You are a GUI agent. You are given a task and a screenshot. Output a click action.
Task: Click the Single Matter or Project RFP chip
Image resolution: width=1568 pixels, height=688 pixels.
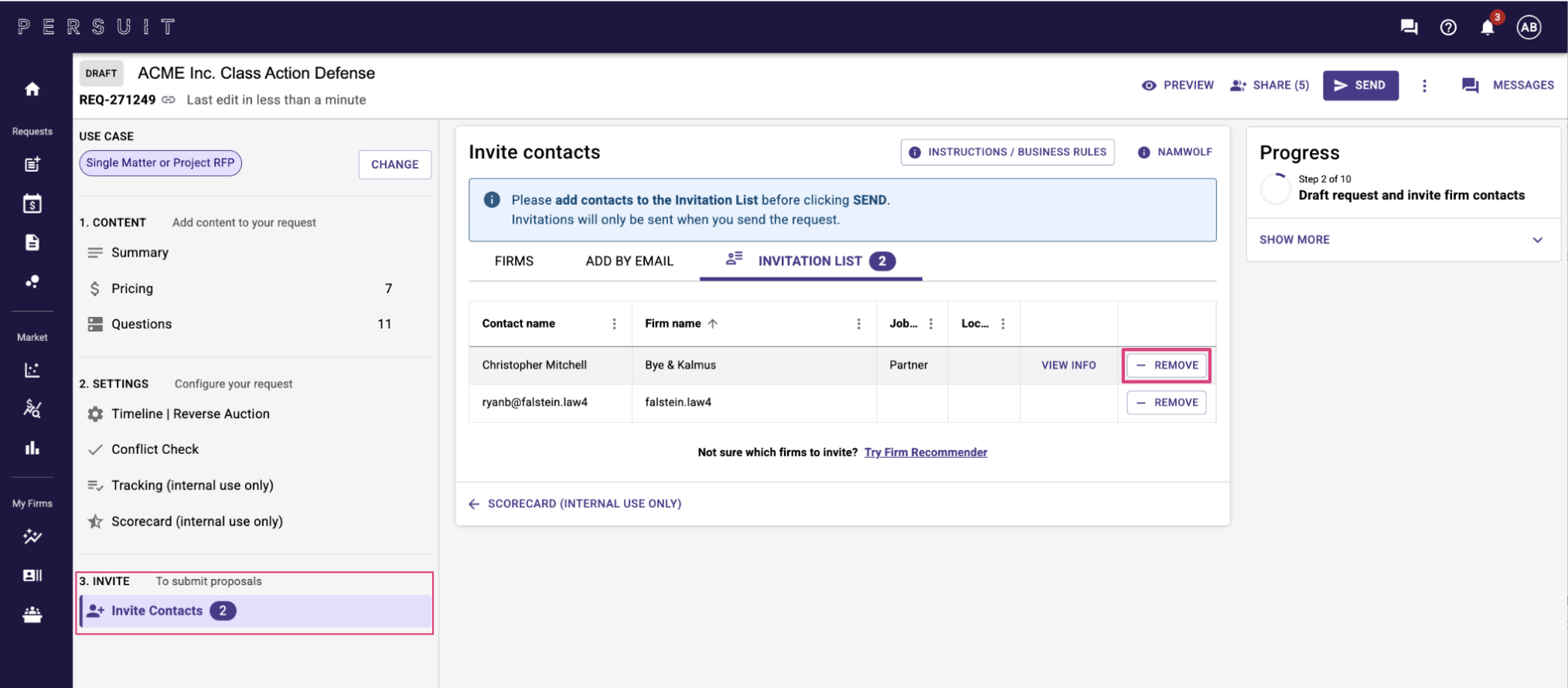click(x=161, y=163)
